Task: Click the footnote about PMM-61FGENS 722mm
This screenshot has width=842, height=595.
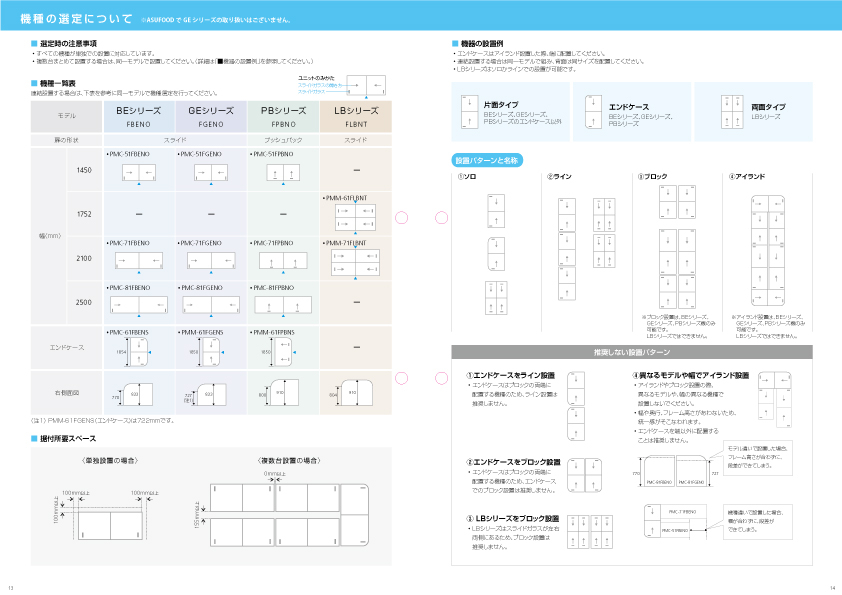Action: (x=103, y=420)
